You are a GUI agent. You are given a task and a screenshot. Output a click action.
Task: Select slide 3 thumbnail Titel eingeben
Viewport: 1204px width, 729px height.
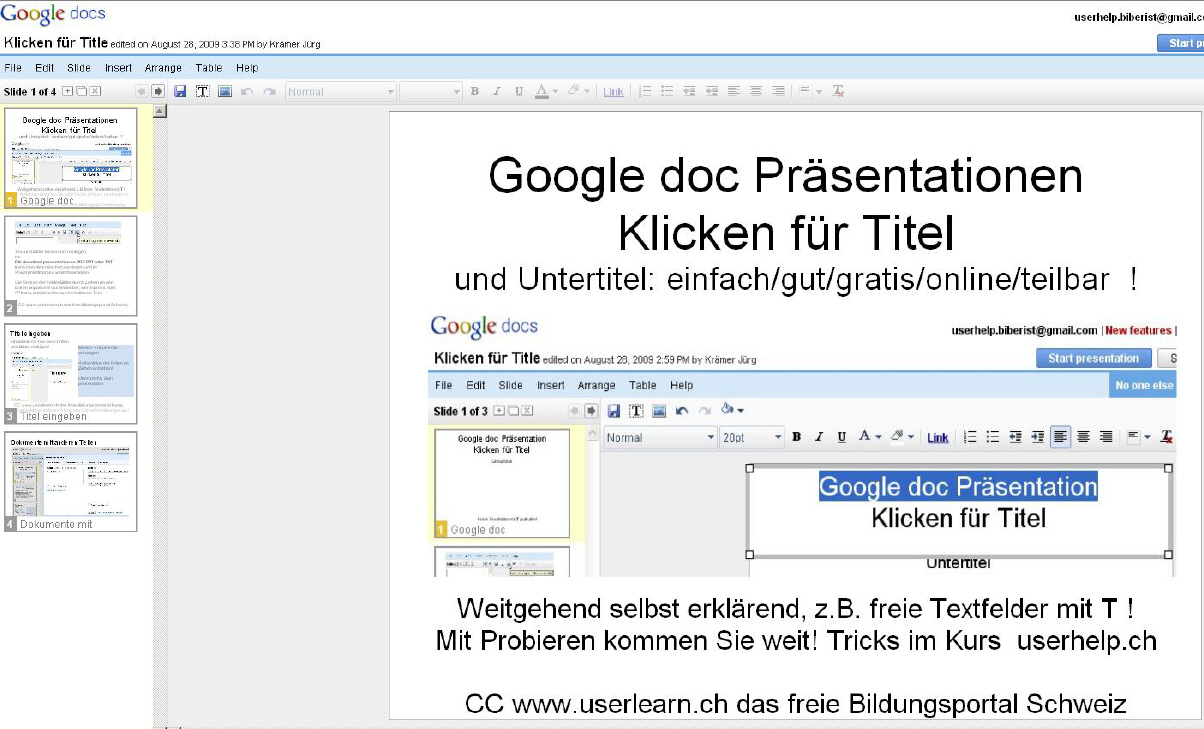point(71,374)
